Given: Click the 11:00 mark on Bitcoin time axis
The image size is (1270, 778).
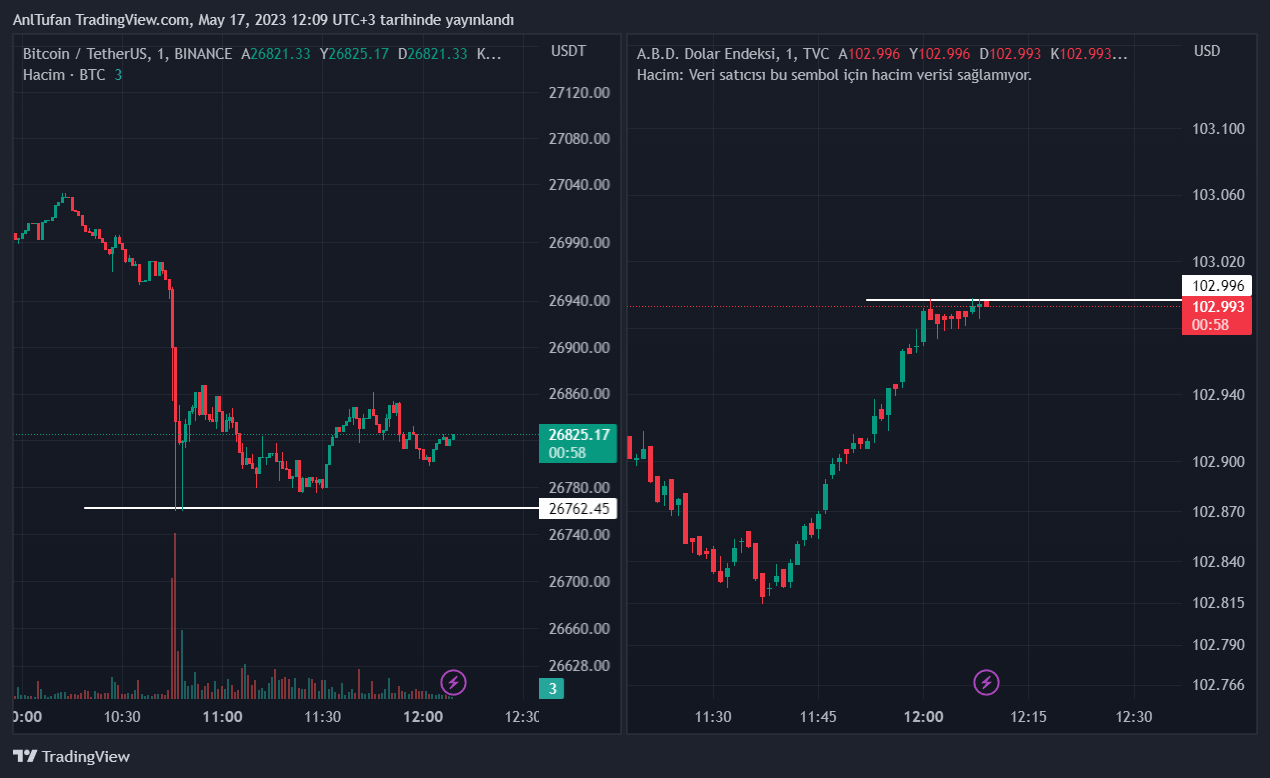Looking at the screenshot, I should pyautogui.click(x=222, y=717).
